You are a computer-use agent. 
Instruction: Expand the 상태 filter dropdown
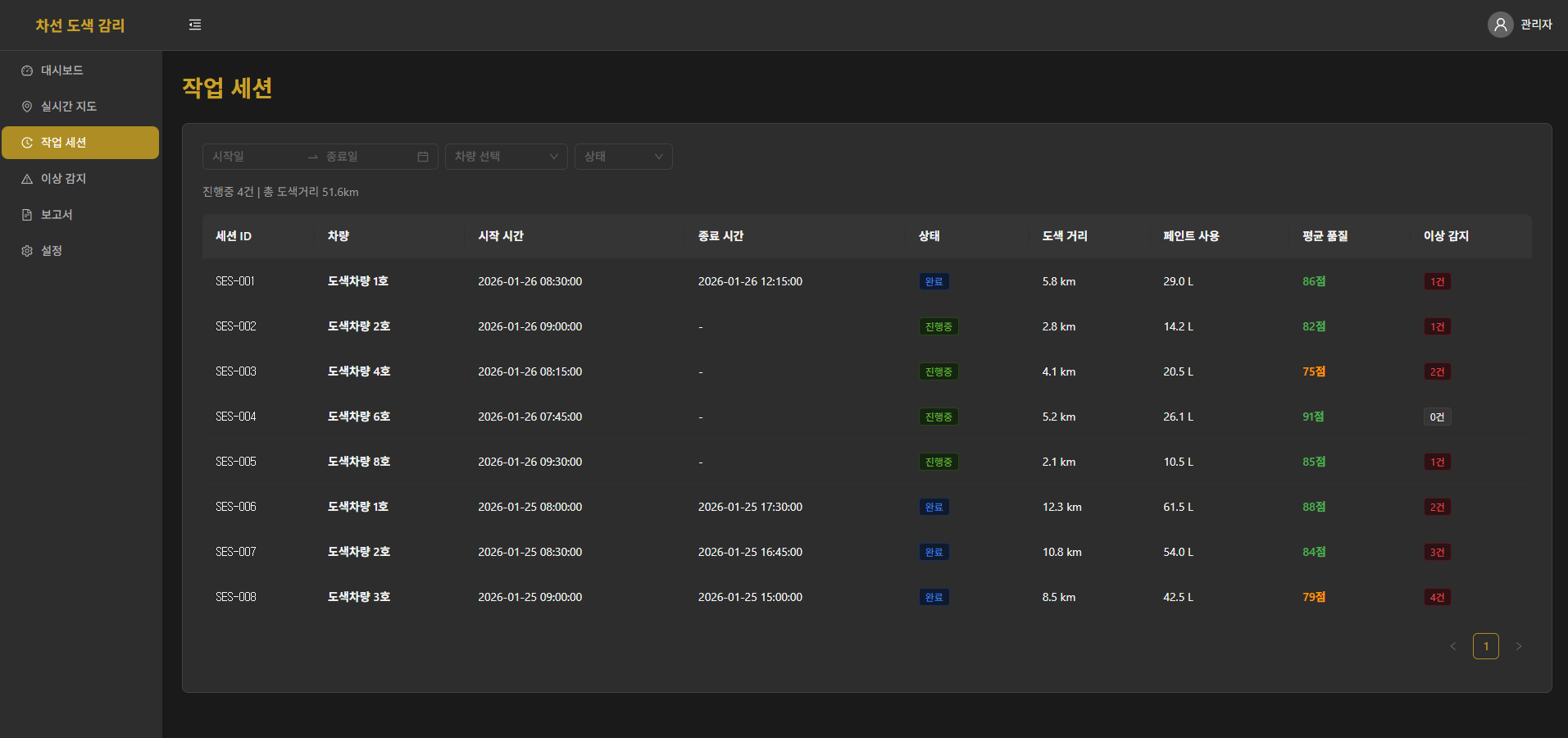(623, 157)
